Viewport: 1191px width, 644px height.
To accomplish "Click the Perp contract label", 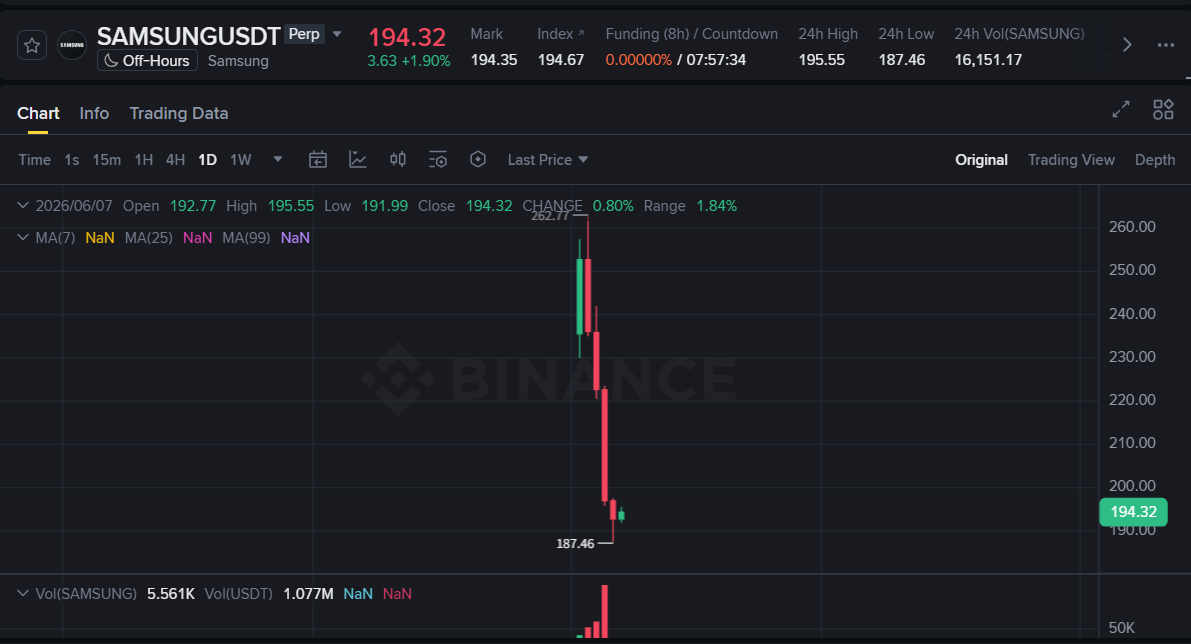I will coord(304,34).
